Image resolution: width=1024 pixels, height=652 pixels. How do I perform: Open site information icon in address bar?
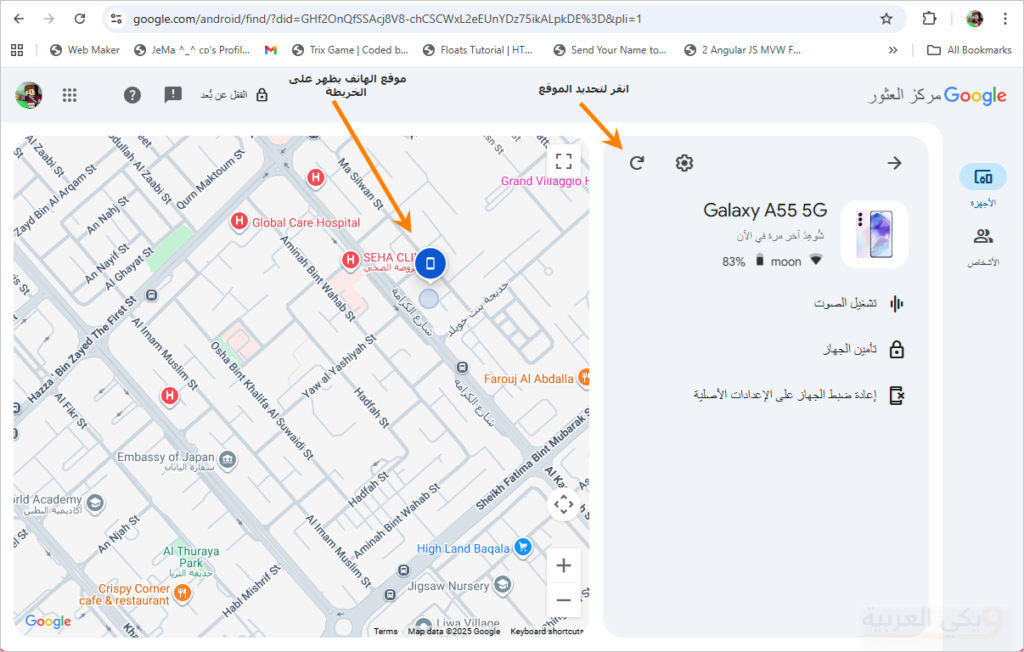pos(116,19)
